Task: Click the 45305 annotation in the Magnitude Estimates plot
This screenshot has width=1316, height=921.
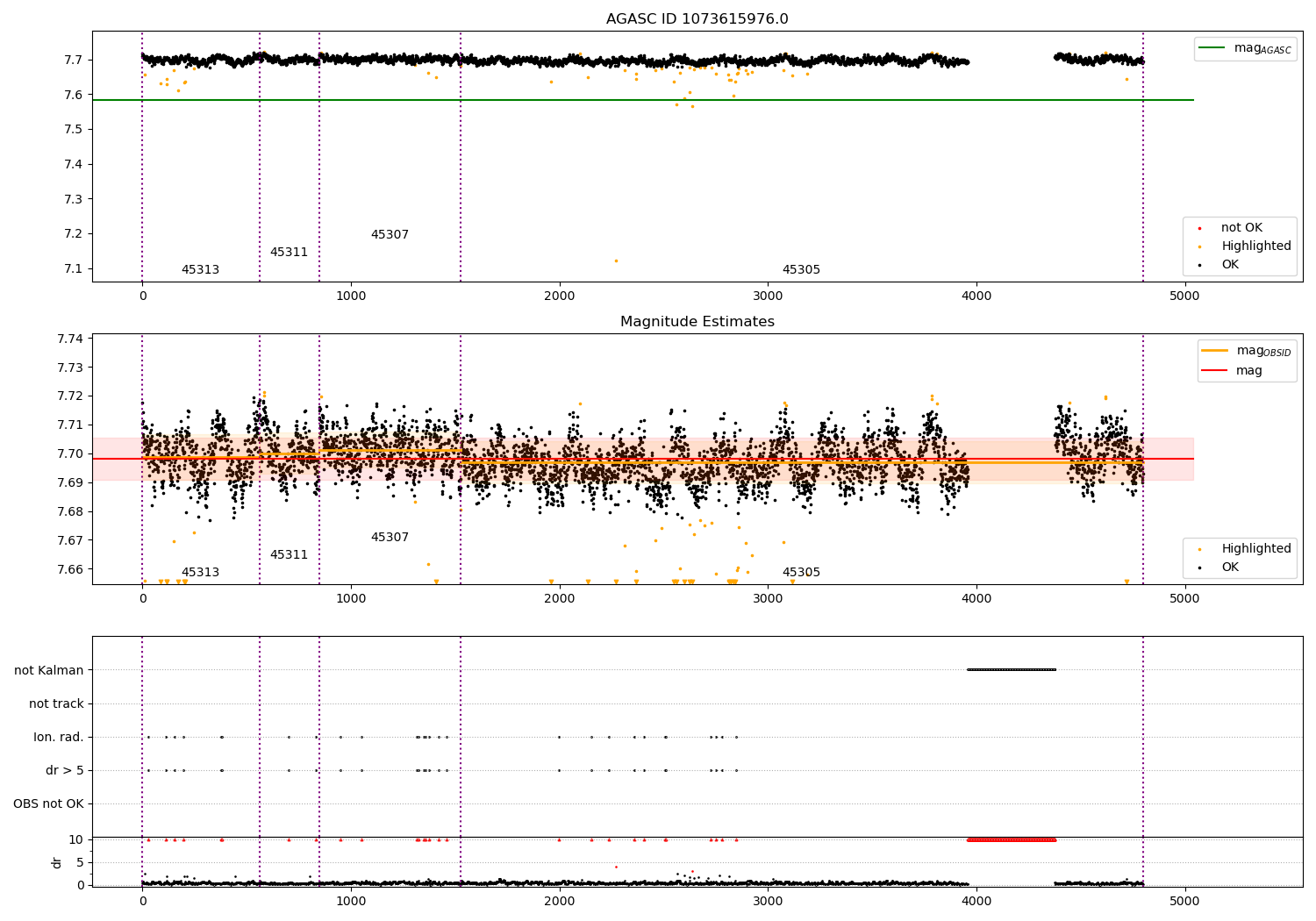Action: [x=801, y=573]
